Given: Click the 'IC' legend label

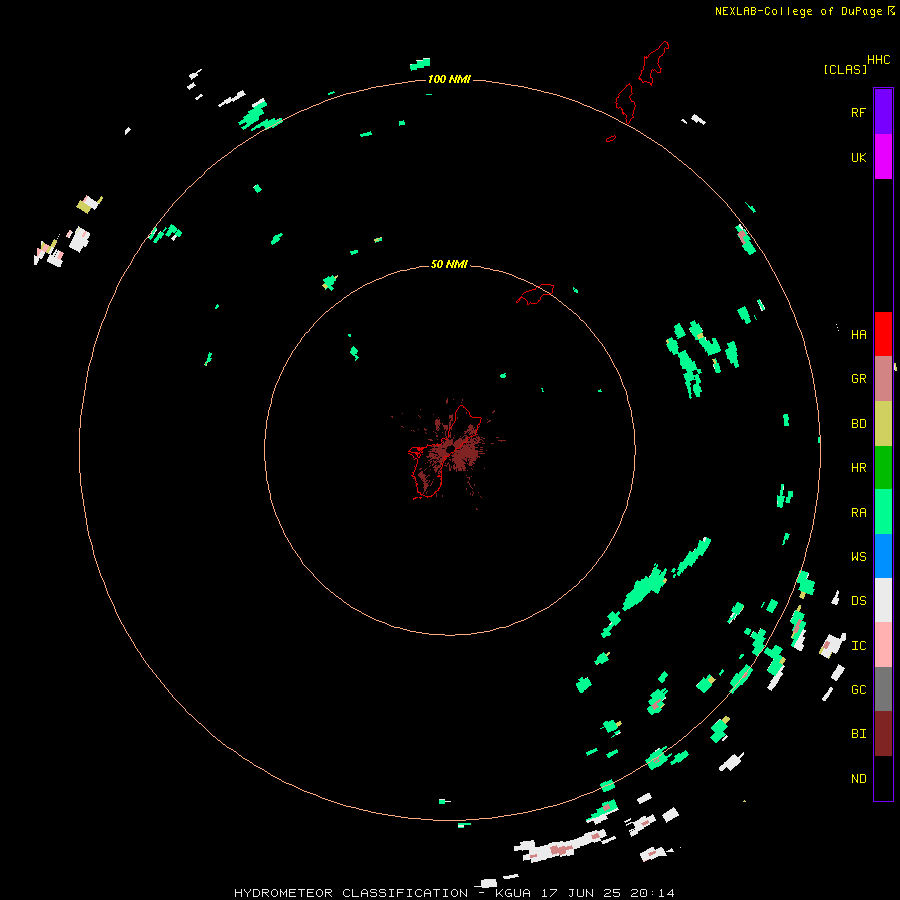Looking at the screenshot, I should 858,646.
